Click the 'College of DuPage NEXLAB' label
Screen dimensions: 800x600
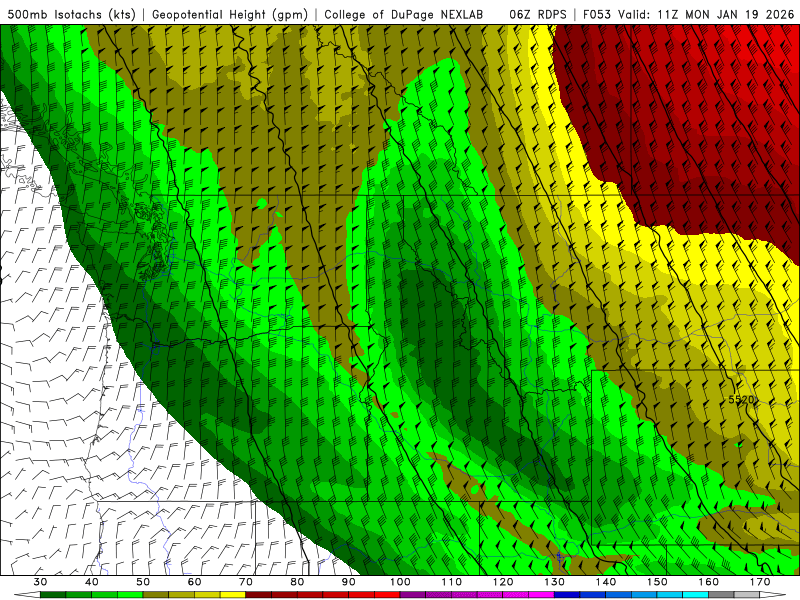tap(404, 14)
